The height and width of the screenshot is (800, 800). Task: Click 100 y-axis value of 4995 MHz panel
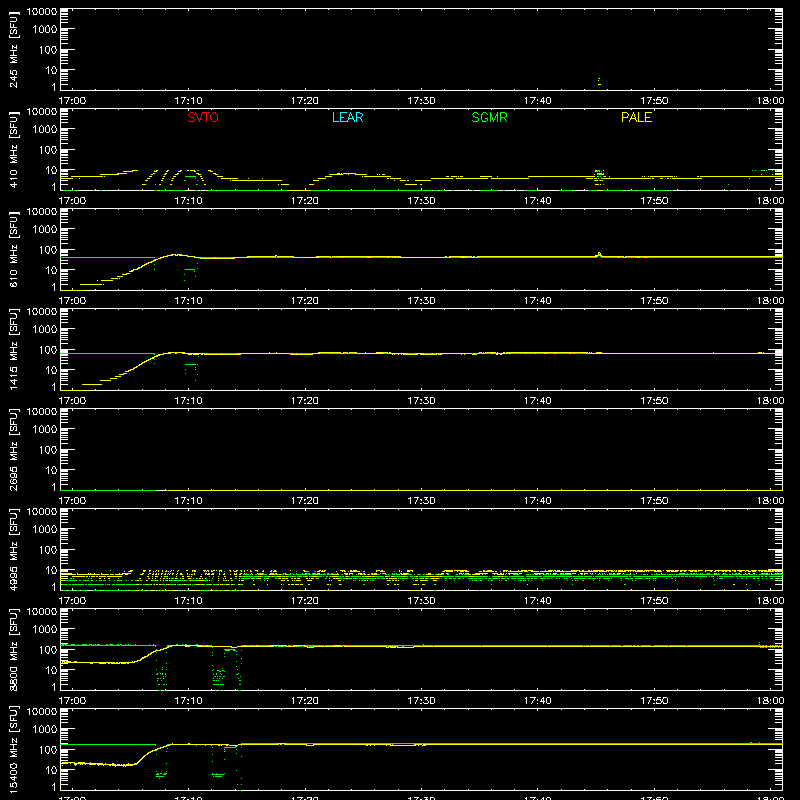[48, 550]
